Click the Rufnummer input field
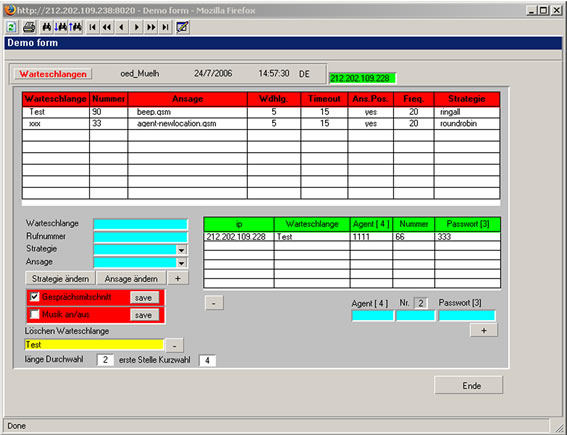This screenshot has width=567, height=435. click(141, 237)
